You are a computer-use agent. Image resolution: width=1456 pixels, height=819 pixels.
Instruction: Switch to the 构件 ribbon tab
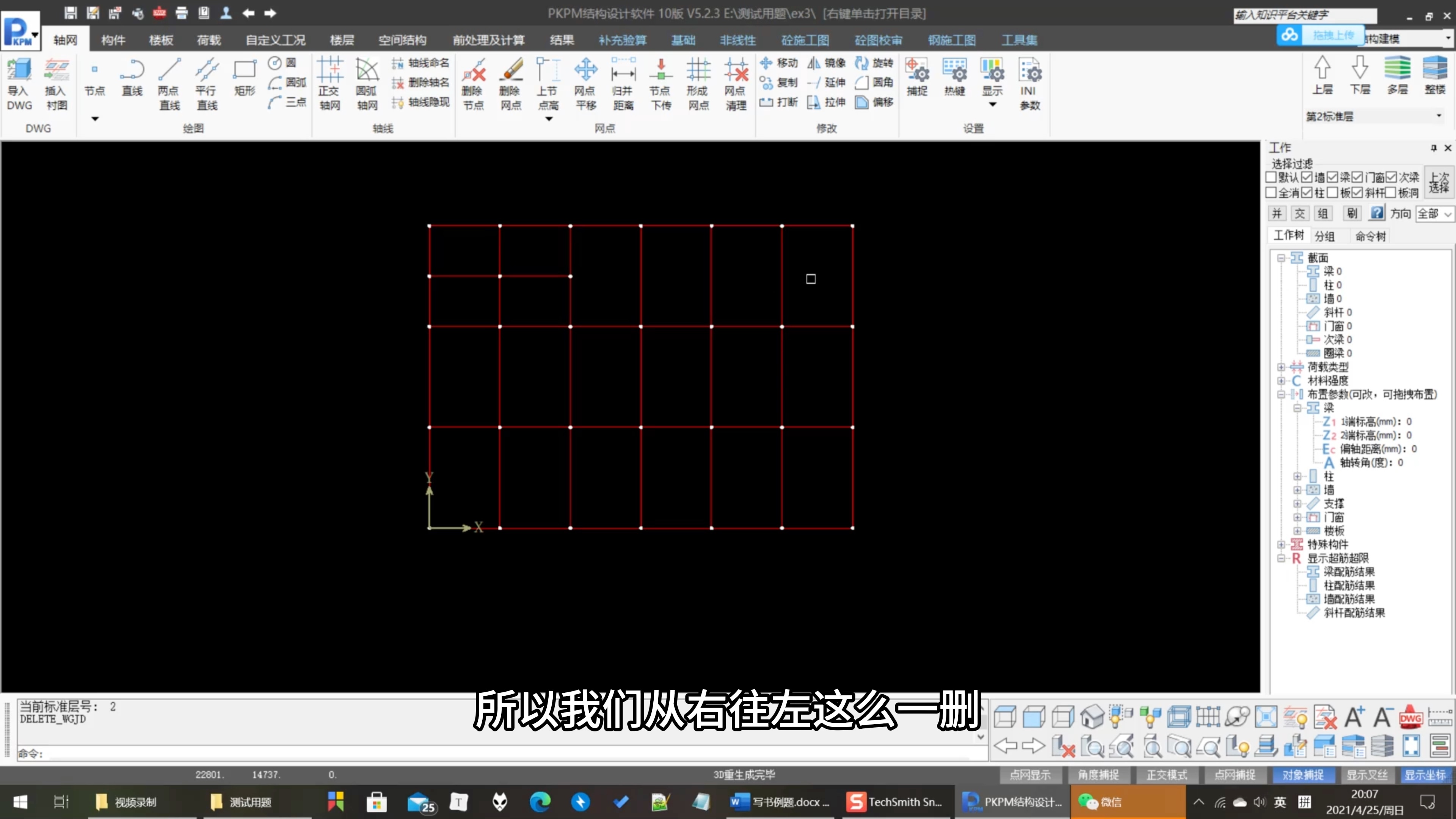tap(113, 40)
